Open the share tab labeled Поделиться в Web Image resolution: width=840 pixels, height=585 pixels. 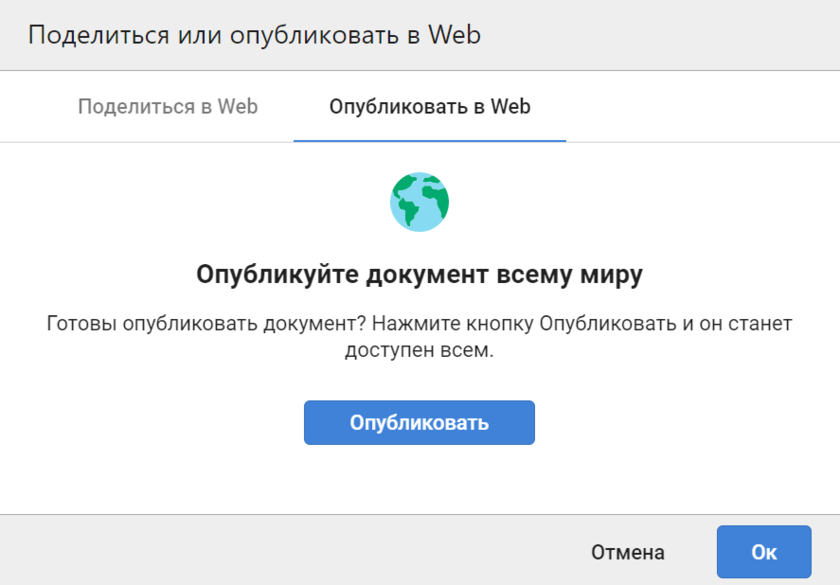pyautogui.click(x=168, y=106)
